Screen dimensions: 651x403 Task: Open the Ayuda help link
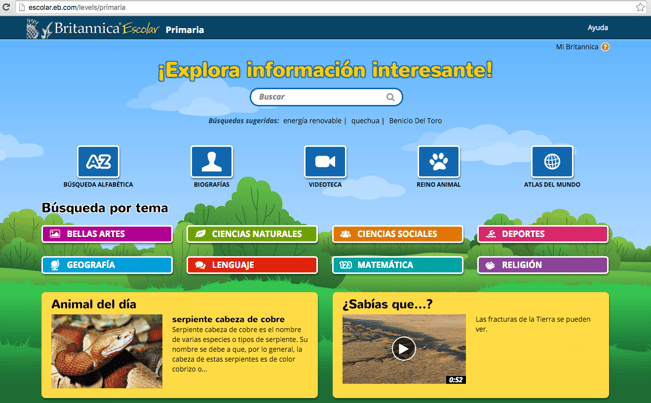(x=598, y=28)
